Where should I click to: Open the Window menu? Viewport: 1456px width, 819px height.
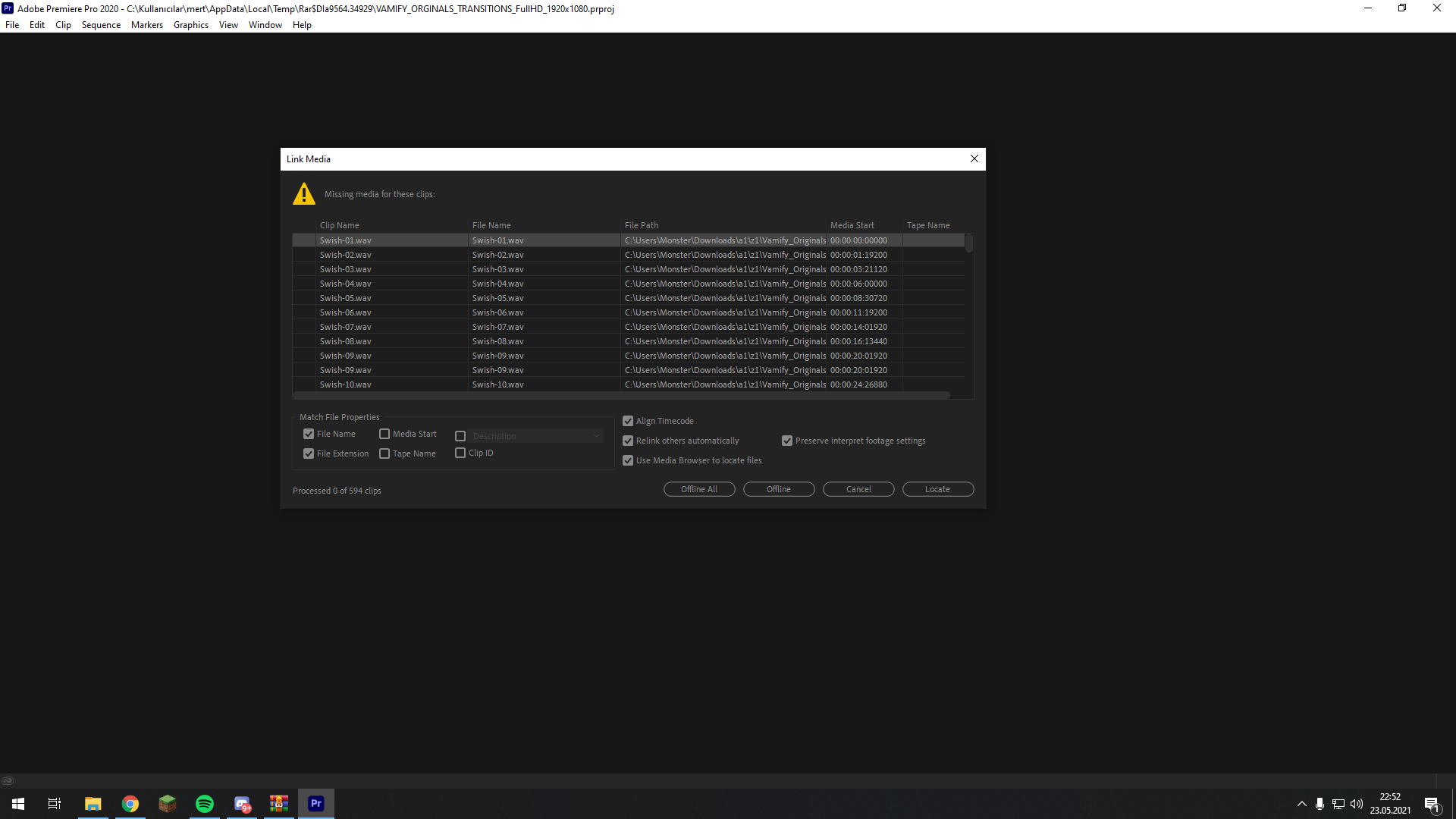265,25
